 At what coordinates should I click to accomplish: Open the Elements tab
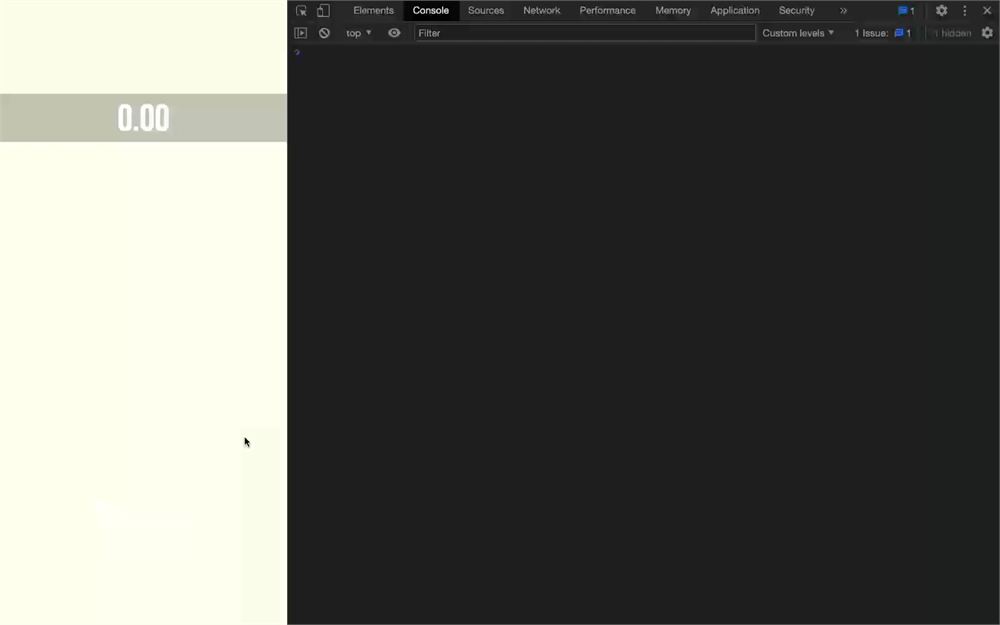pyautogui.click(x=373, y=11)
